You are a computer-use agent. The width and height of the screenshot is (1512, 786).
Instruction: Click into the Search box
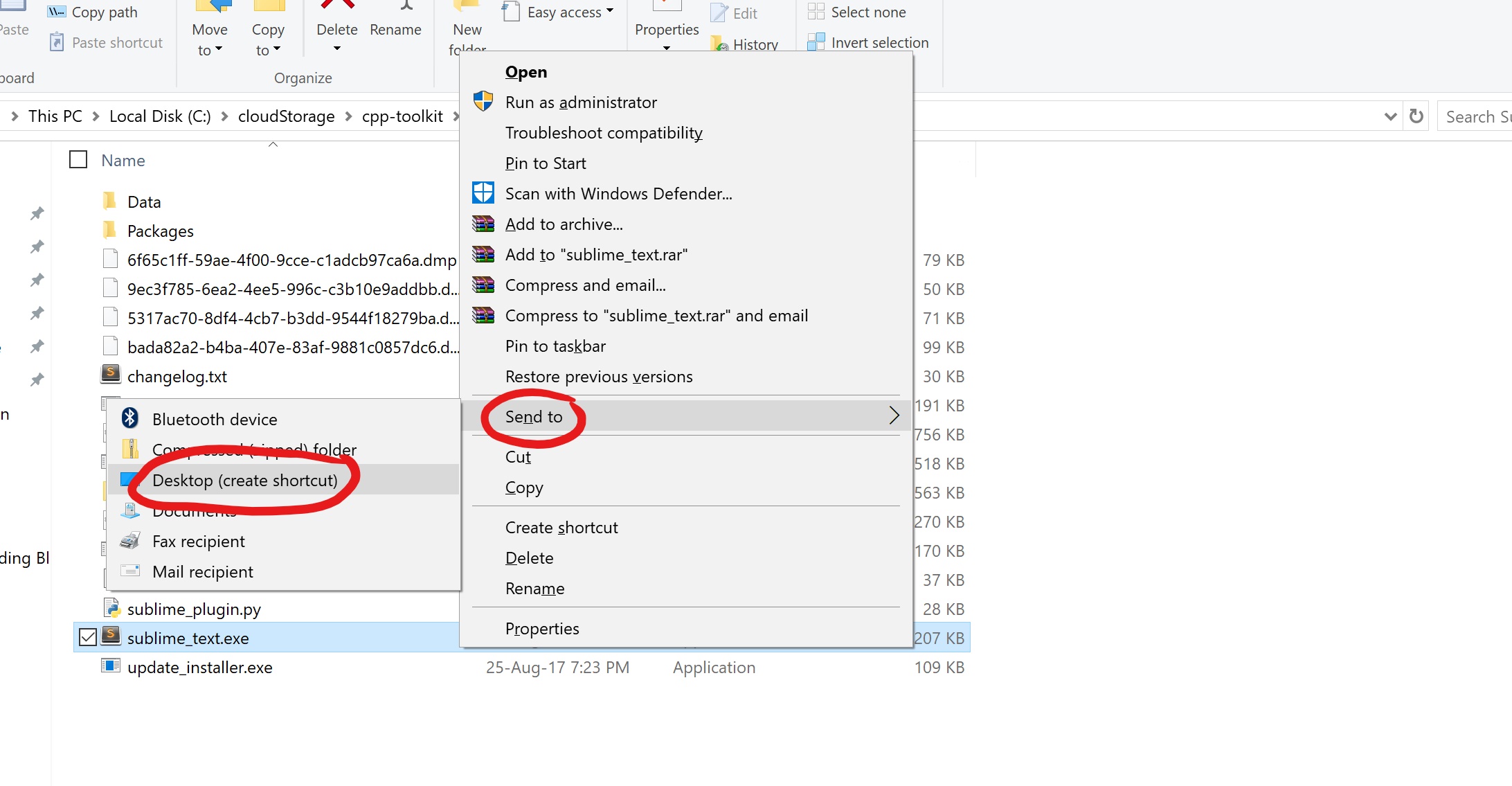tap(1476, 116)
